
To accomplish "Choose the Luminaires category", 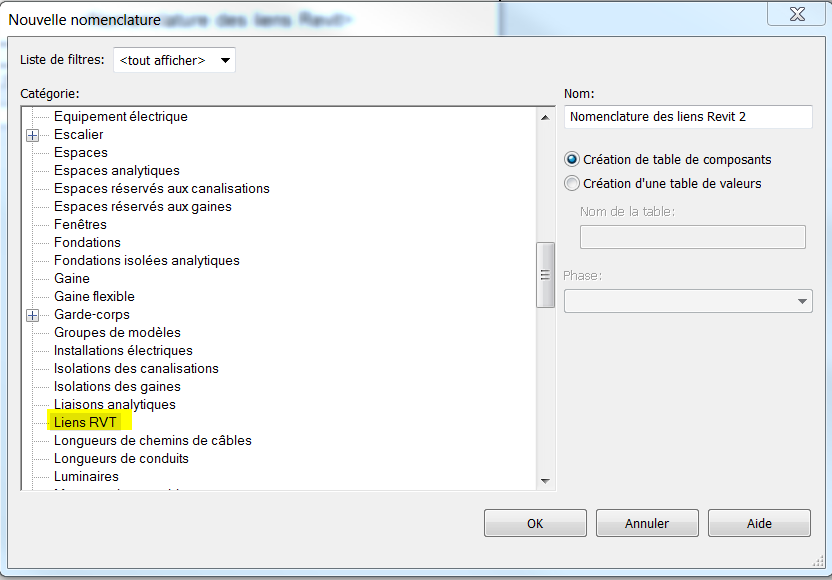I will pyautogui.click(x=86, y=477).
